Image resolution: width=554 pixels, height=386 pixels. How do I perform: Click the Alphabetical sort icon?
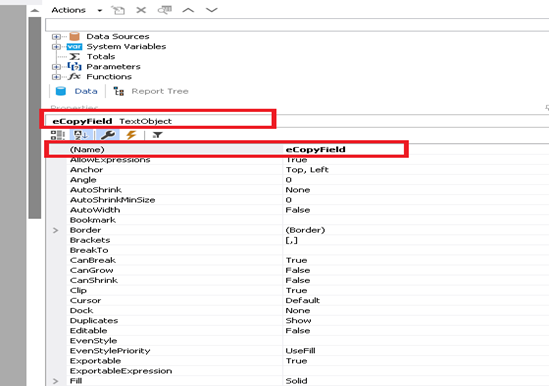(81, 135)
